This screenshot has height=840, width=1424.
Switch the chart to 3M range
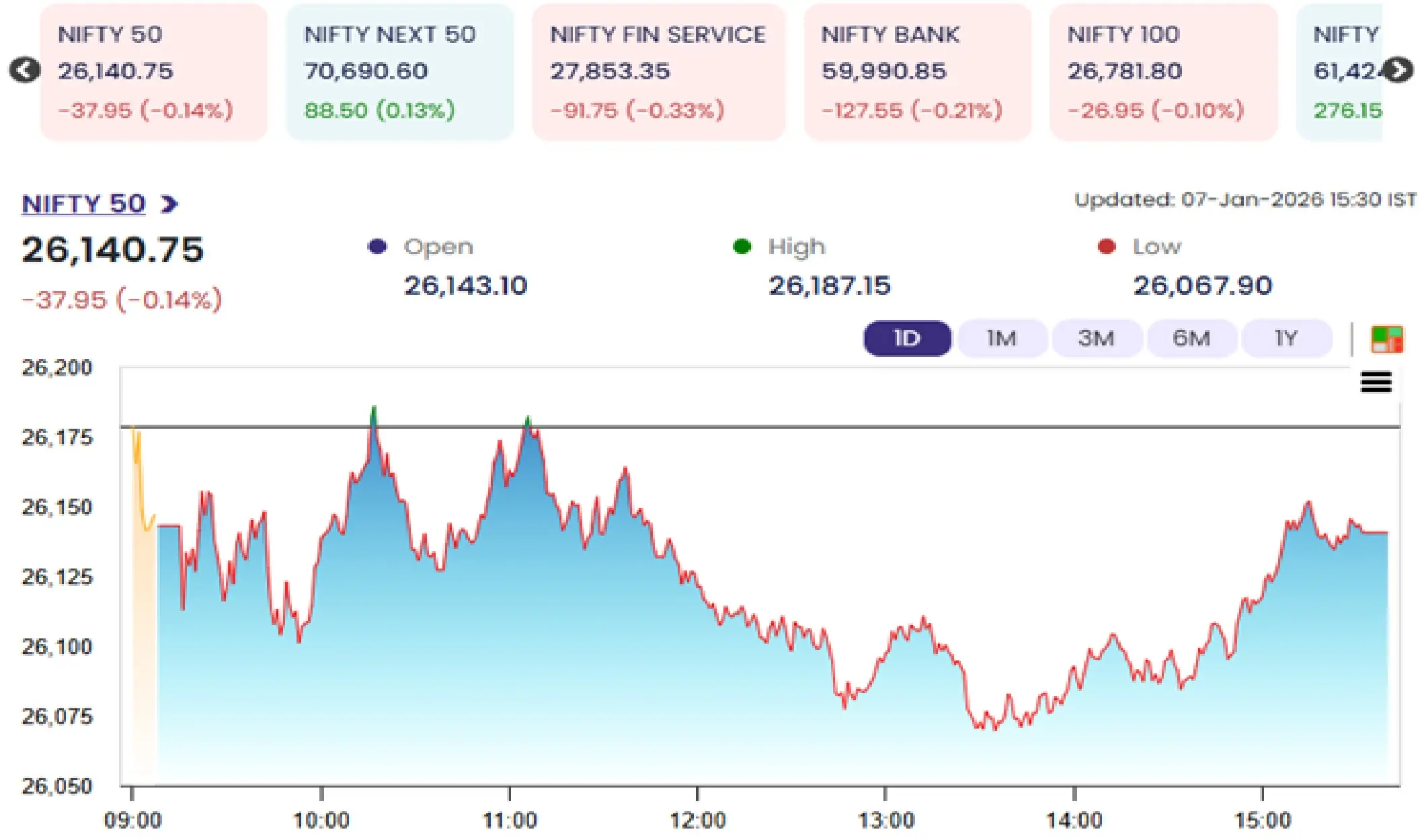[x=1097, y=338]
